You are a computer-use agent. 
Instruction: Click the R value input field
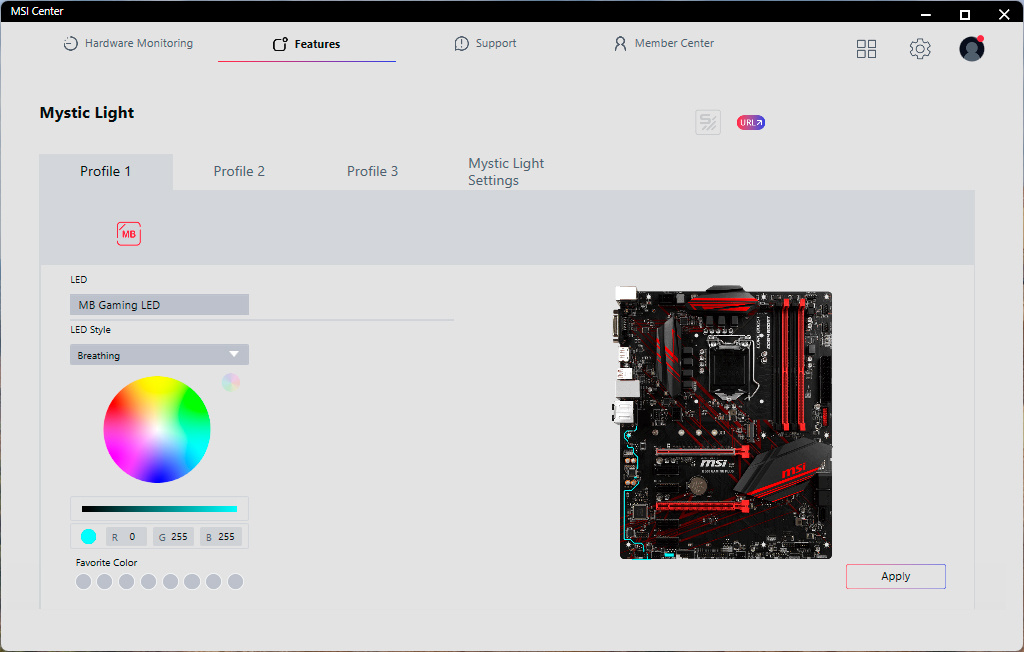tap(126, 536)
